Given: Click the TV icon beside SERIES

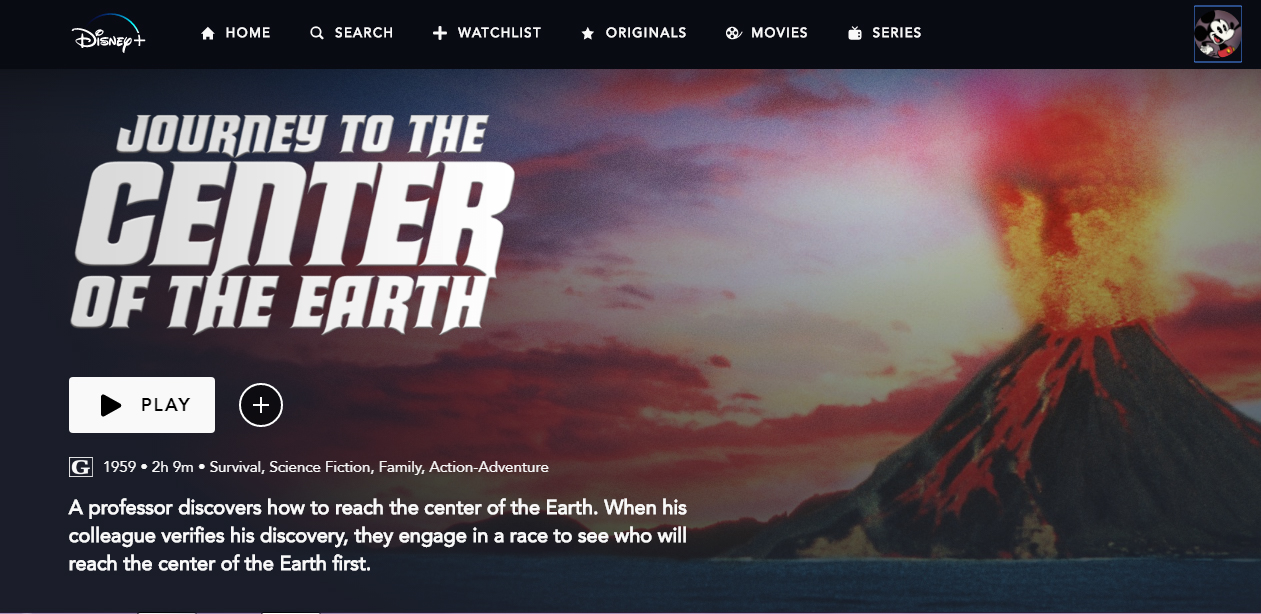Looking at the screenshot, I should (x=855, y=33).
